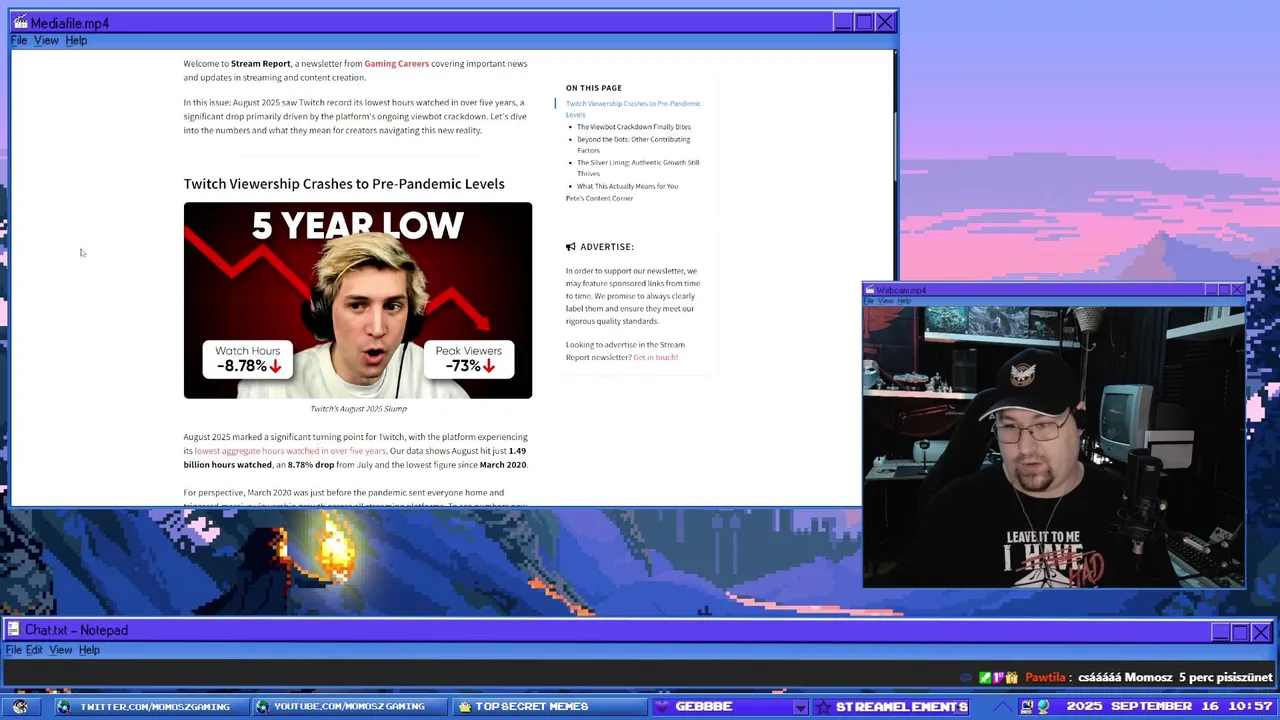The width and height of the screenshot is (1280, 720).
Task: Click the Webcam.mp4 title bar icon
Action: click(x=870, y=290)
